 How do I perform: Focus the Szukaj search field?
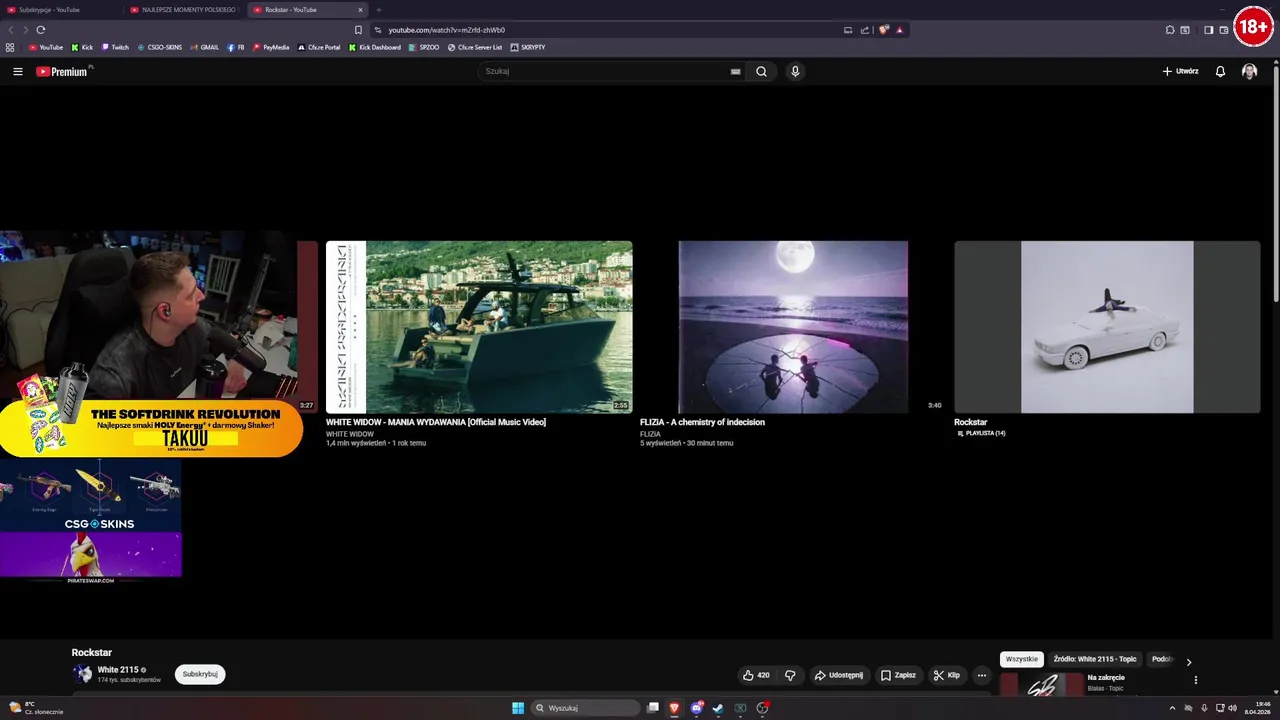coord(605,72)
